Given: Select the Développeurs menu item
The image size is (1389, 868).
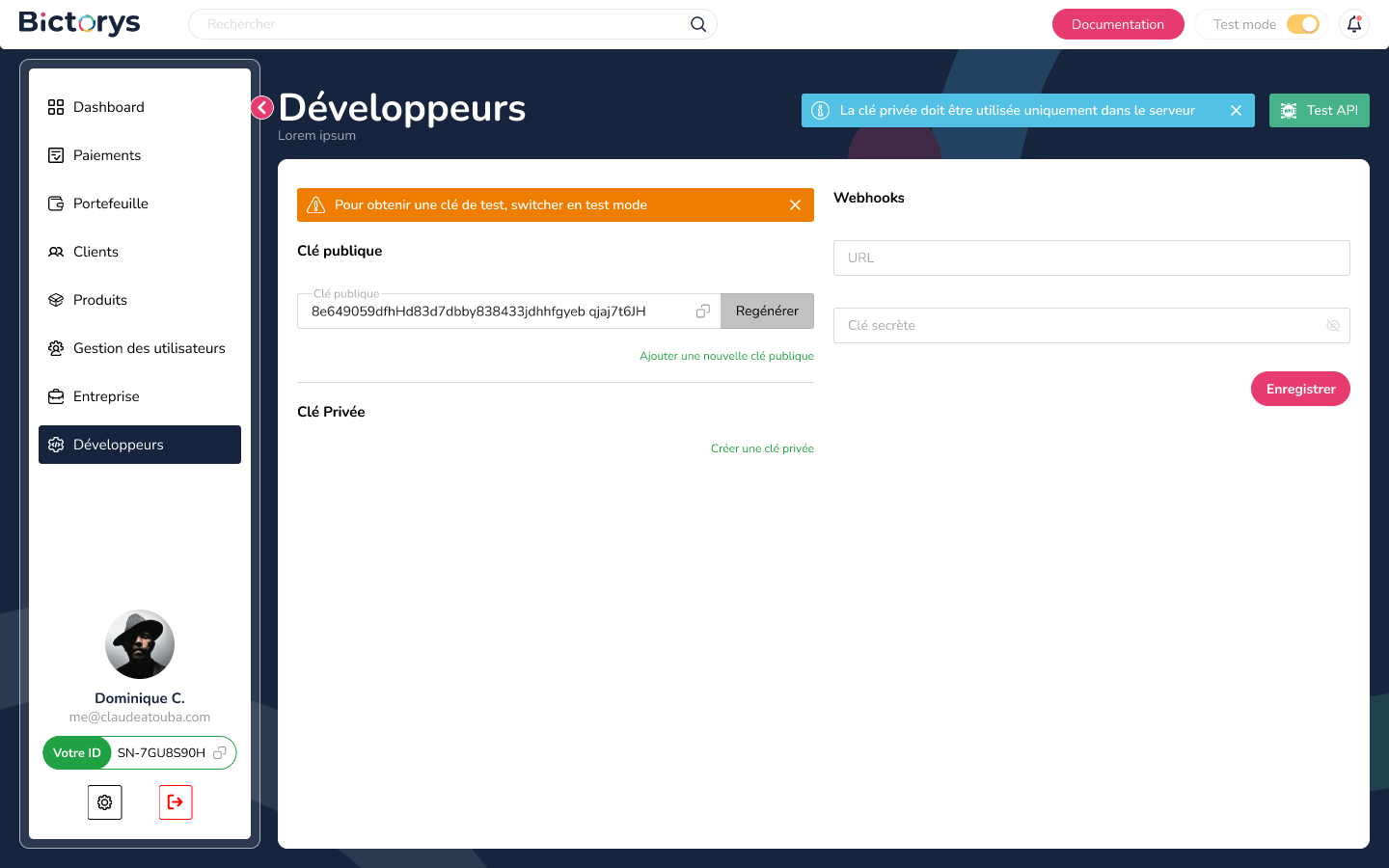Looking at the screenshot, I should coord(140,445).
